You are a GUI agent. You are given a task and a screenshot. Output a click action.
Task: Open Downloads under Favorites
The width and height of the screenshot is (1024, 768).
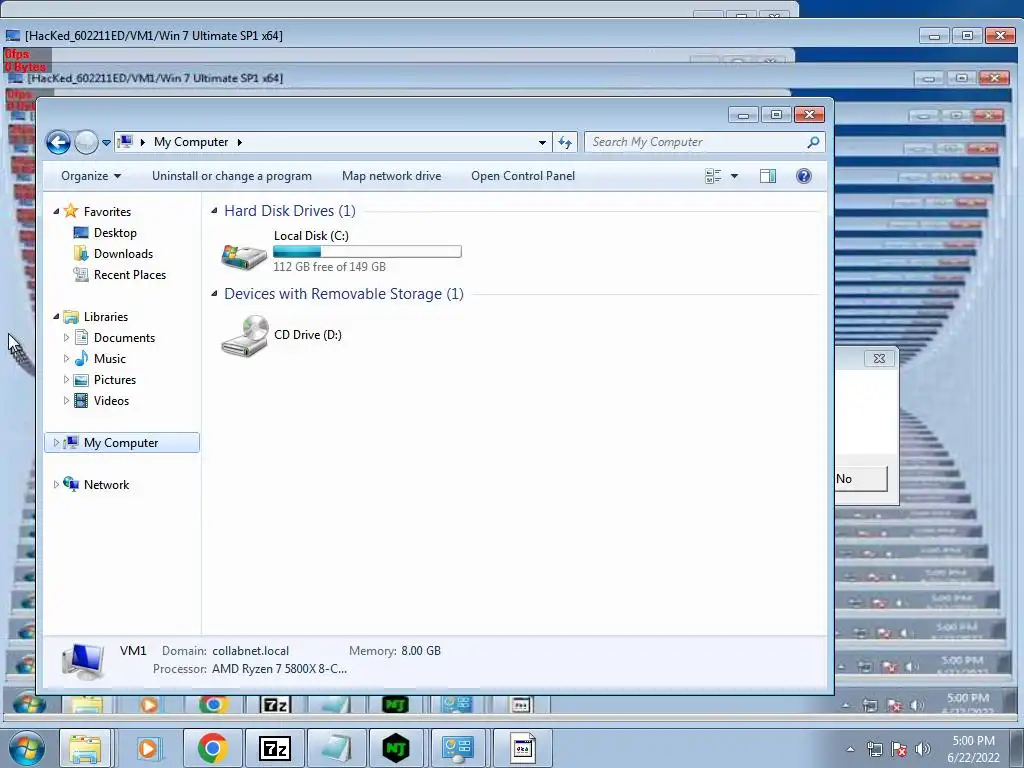click(x=123, y=253)
